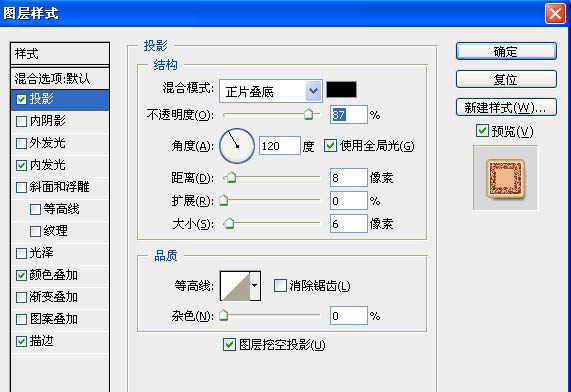Open the 正片叠底 blend mode dropdown

pos(271,91)
